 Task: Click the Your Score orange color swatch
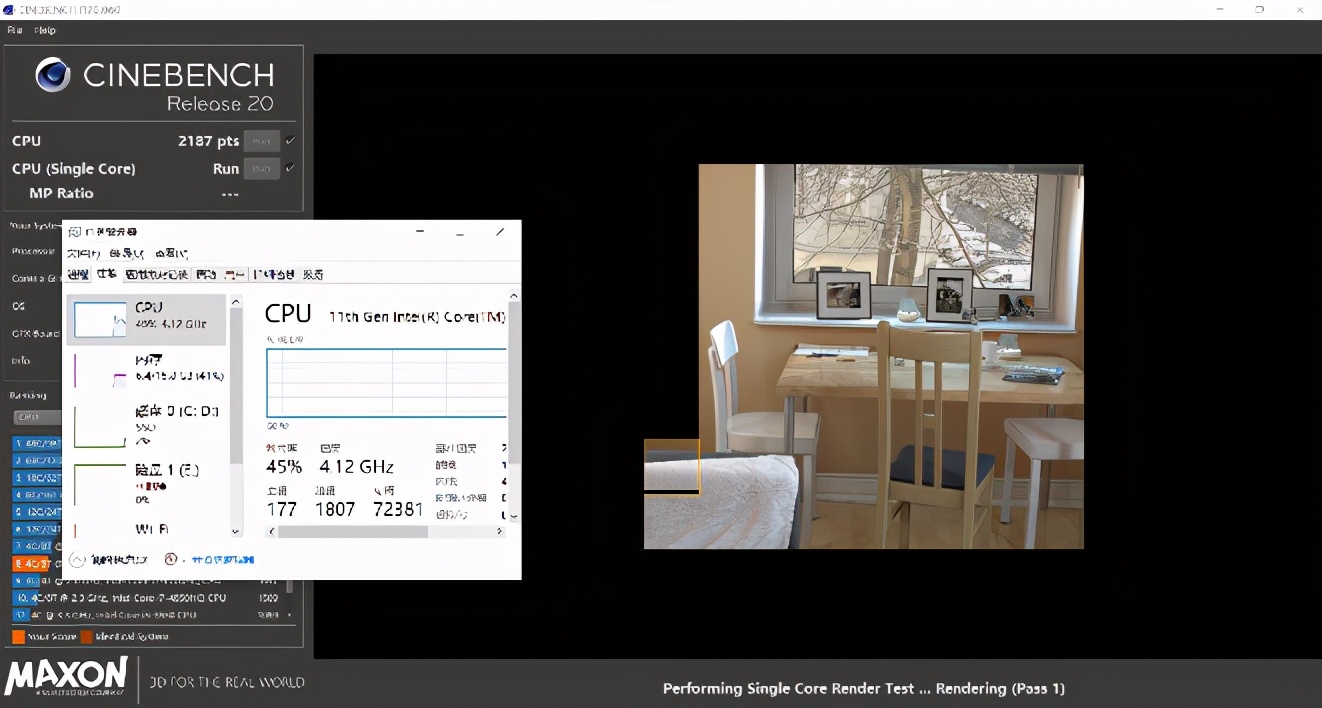click(x=18, y=636)
